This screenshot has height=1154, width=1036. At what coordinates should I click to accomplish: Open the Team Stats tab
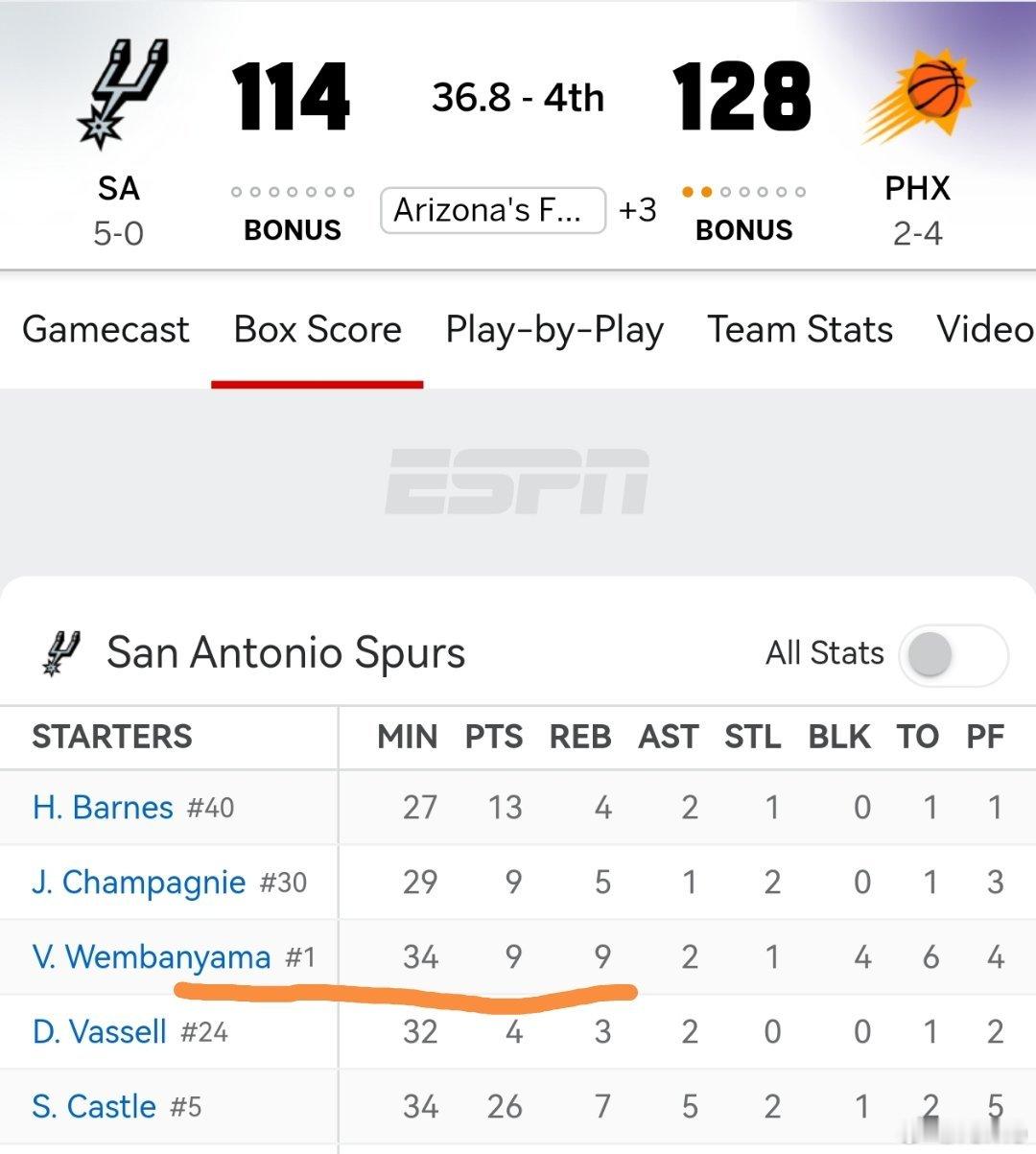tap(800, 329)
